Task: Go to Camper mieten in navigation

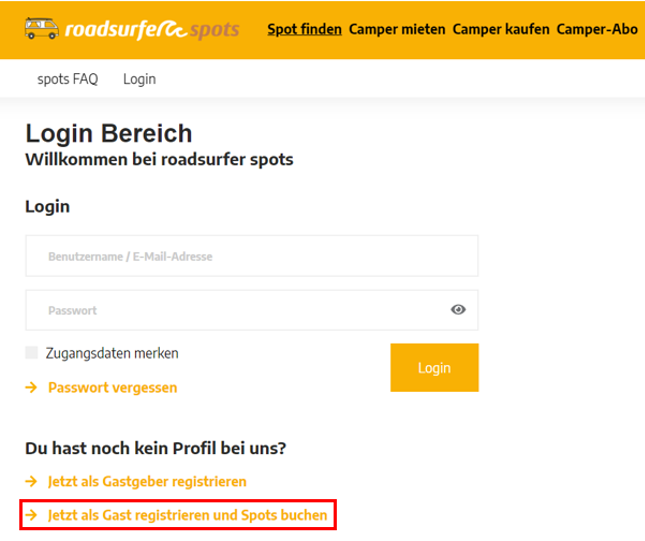Action: pos(397,29)
